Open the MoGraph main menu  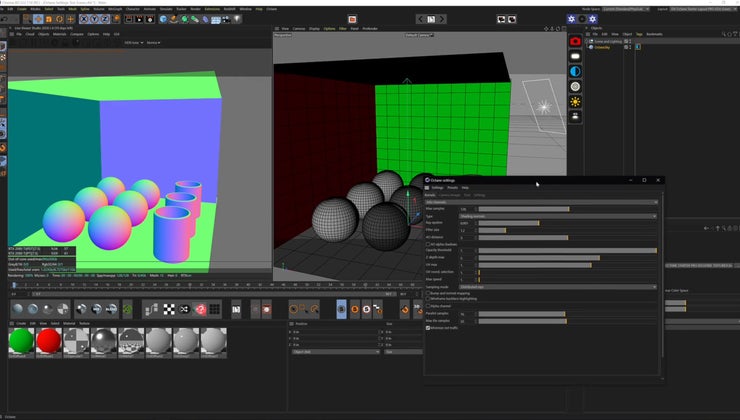coord(115,9)
